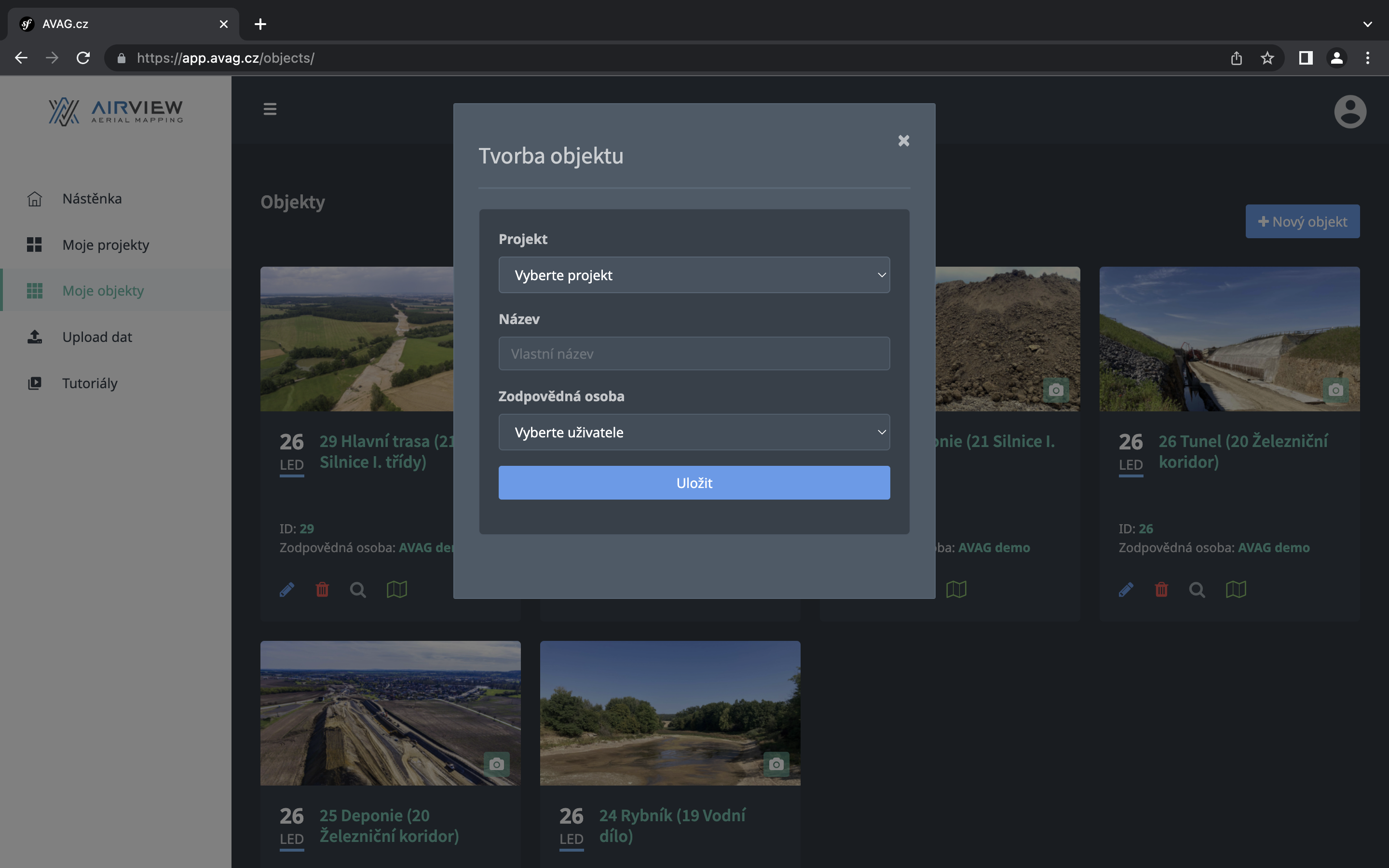The width and height of the screenshot is (1389, 868).
Task: Click the Vlastní název input field
Action: coord(694,353)
